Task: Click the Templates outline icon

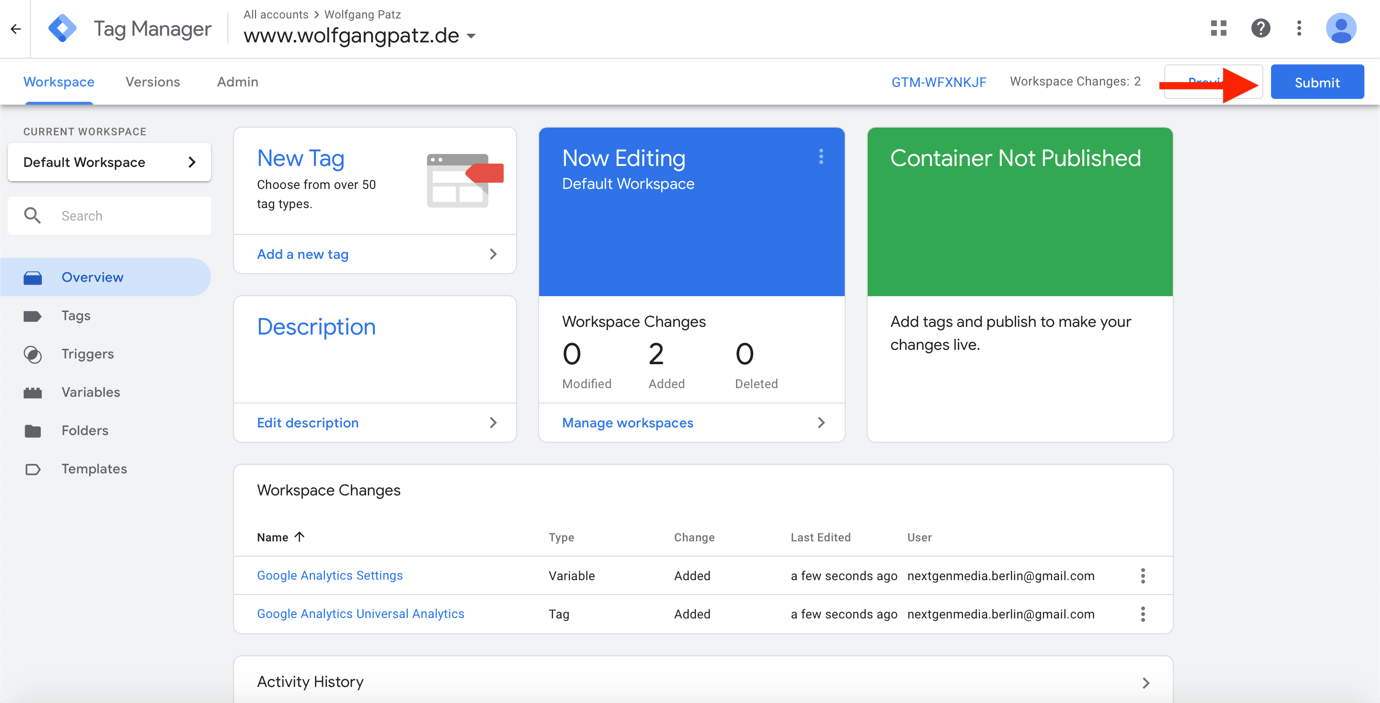Action: [33, 469]
